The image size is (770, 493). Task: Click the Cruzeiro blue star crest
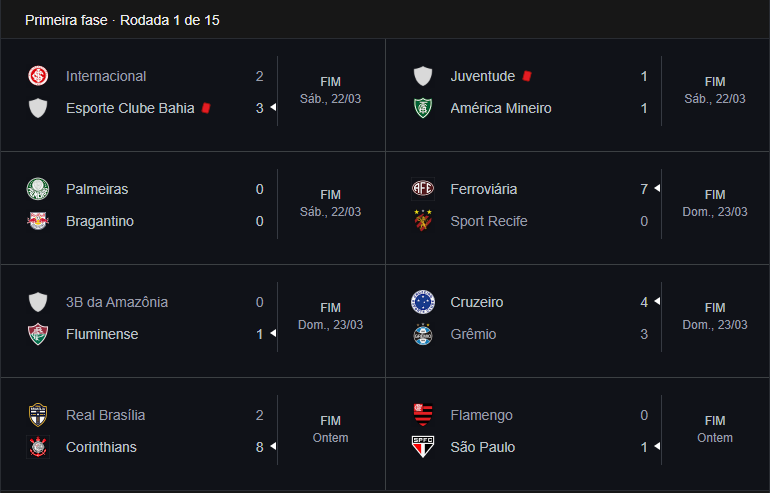pyautogui.click(x=423, y=302)
